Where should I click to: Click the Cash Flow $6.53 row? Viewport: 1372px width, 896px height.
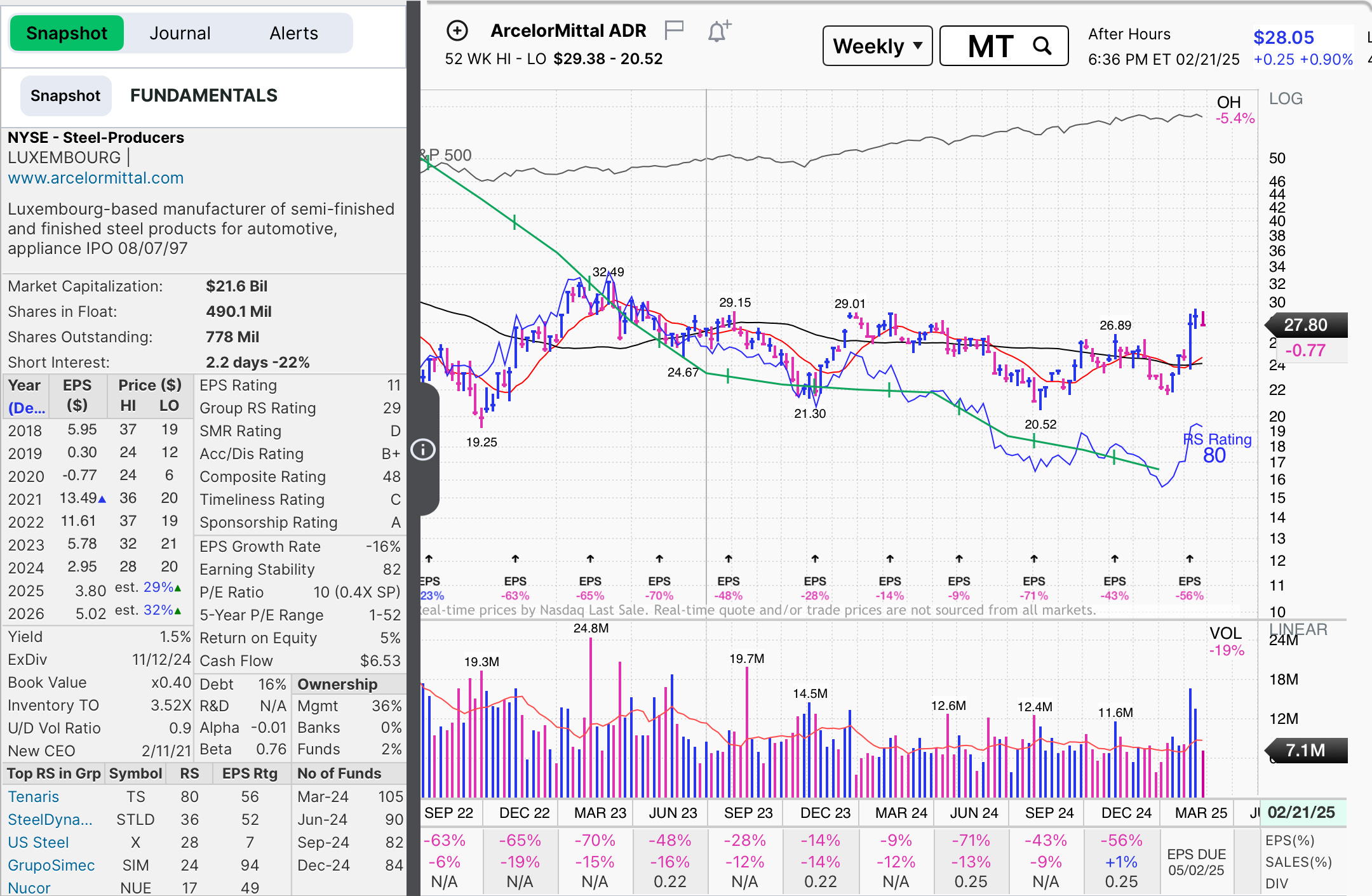300,661
